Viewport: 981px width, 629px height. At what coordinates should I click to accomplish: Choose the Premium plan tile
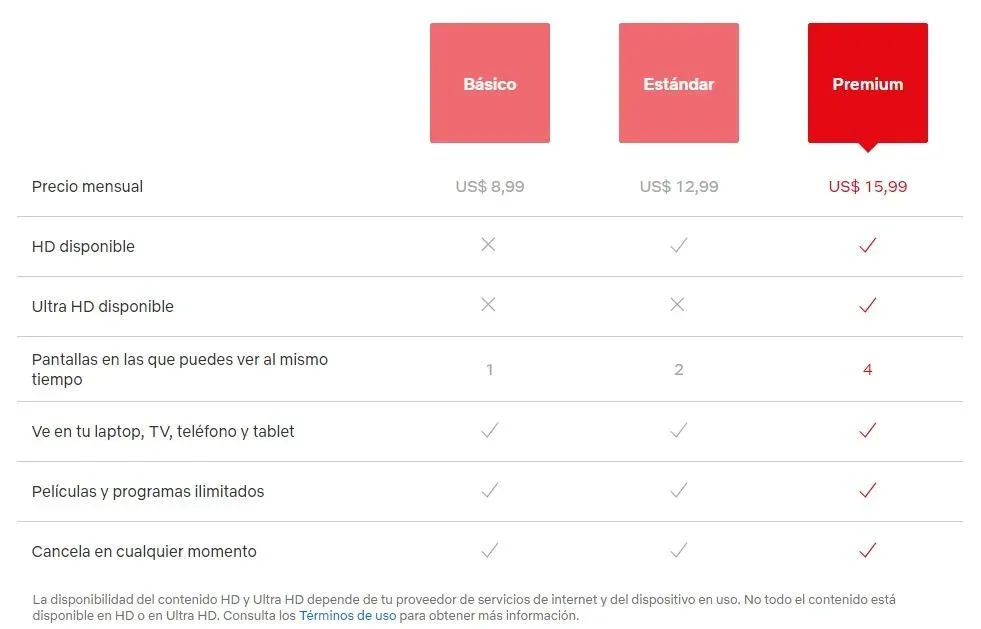pos(868,83)
